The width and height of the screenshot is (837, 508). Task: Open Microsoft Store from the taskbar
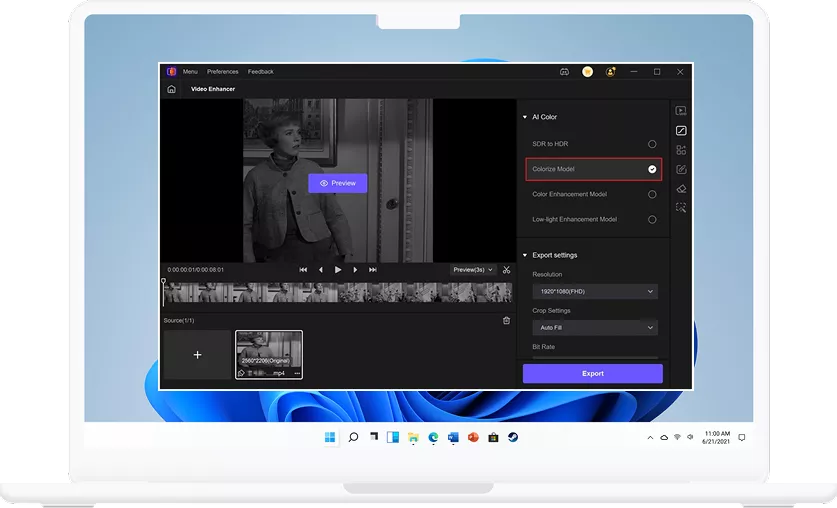[493, 438]
